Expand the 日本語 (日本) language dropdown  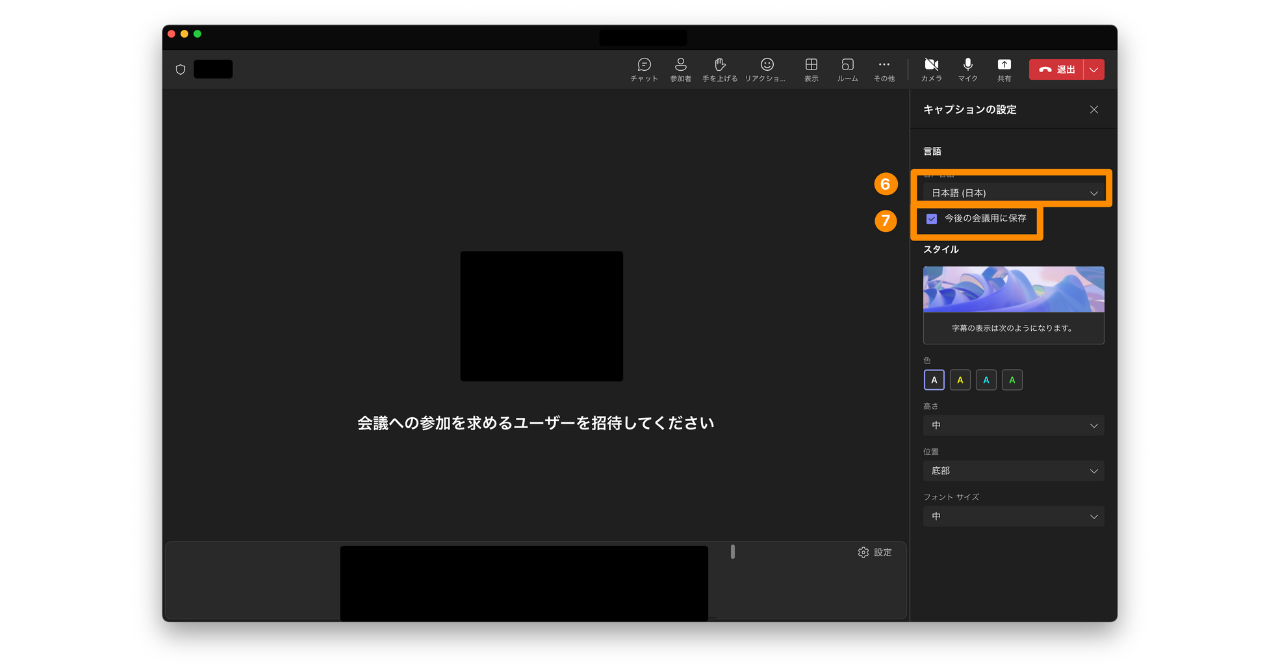point(1013,193)
